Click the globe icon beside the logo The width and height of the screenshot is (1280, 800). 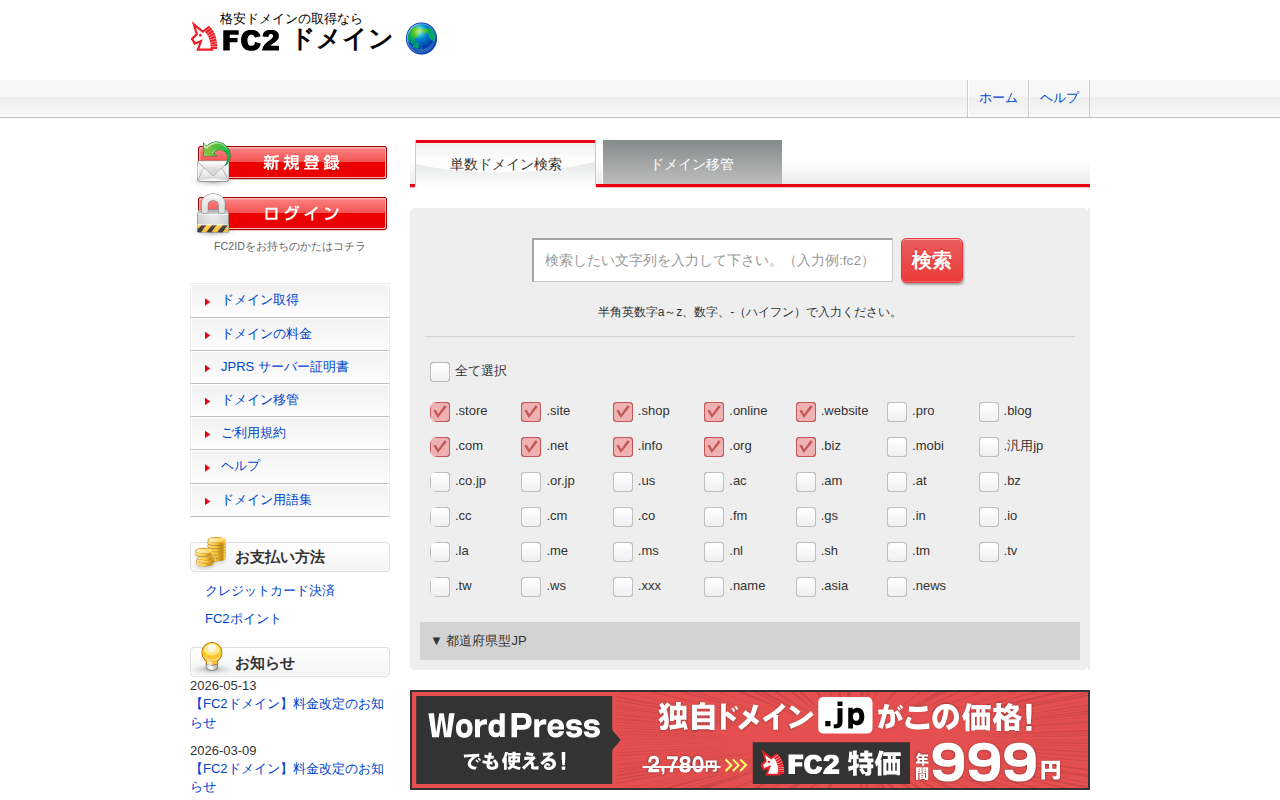pos(421,39)
